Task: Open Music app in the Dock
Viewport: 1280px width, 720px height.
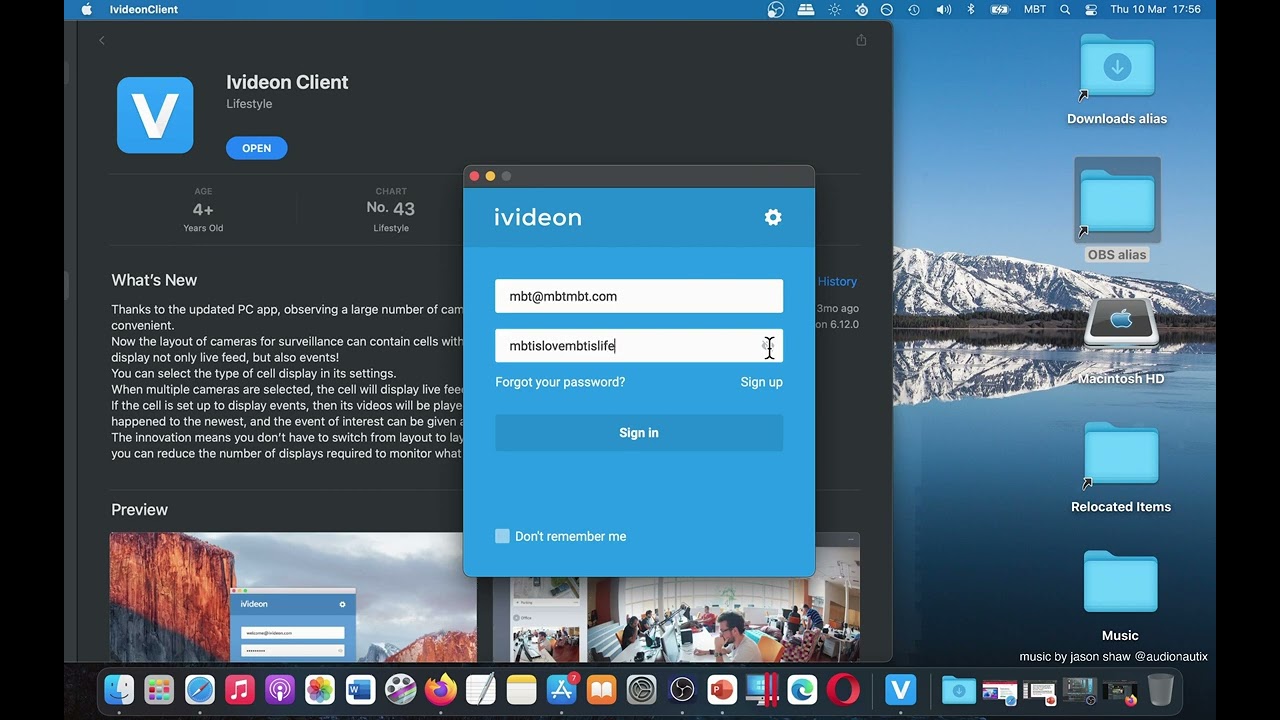Action: [x=240, y=690]
